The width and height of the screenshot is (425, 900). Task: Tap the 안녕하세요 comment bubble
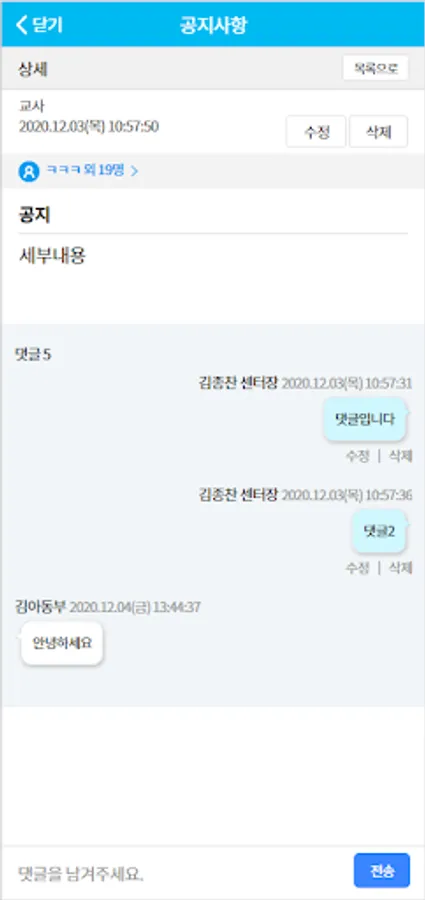pos(62,642)
